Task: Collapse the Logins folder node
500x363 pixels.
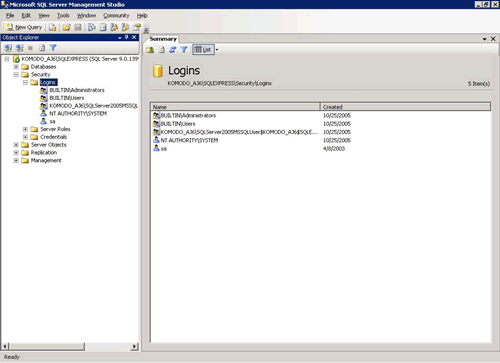Action: pyautogui.click(x=25, y=82)
